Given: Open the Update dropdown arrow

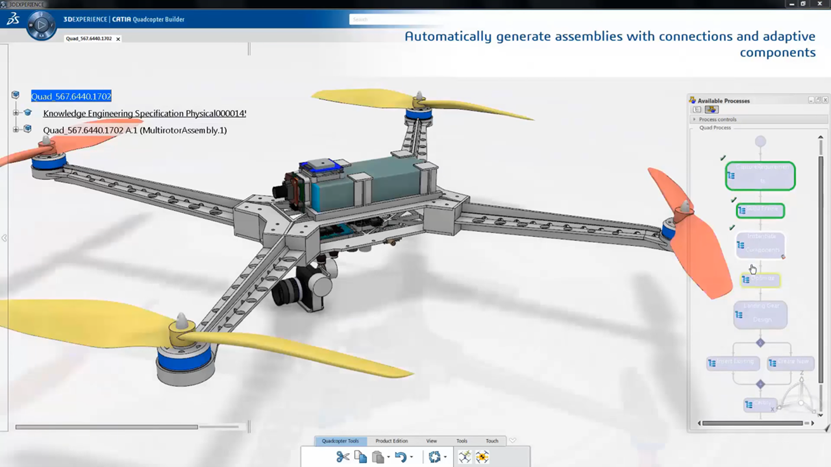Looking at the screenshot, I should point(445,457).
